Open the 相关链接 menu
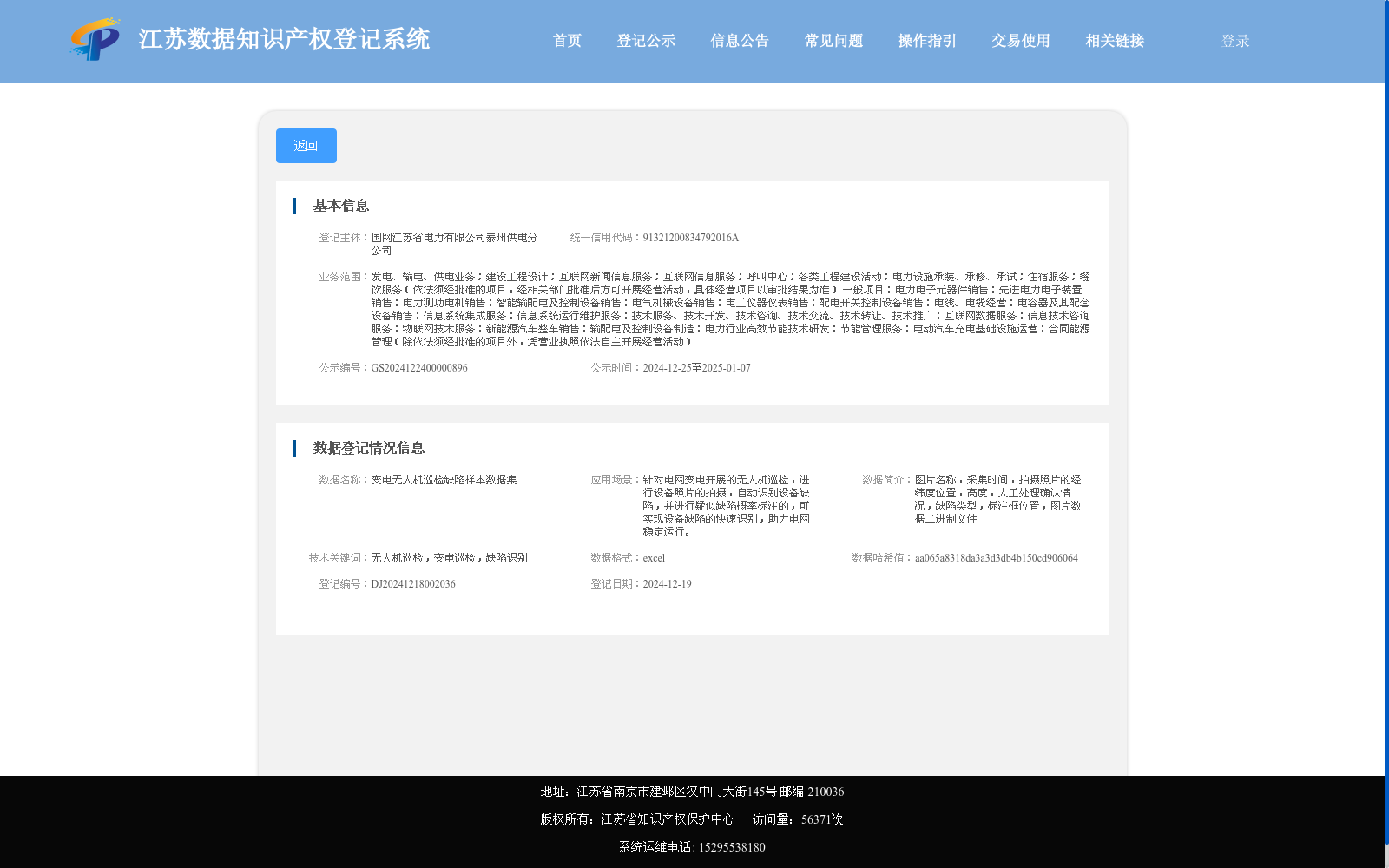The width and height of the screenshot is (1389, 868). [1115, 41]
